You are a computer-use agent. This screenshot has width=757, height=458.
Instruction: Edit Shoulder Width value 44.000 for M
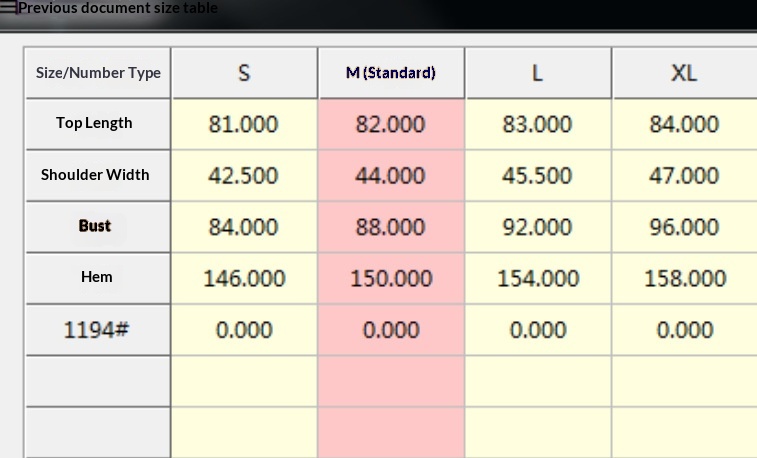click(x=391, y=176)
